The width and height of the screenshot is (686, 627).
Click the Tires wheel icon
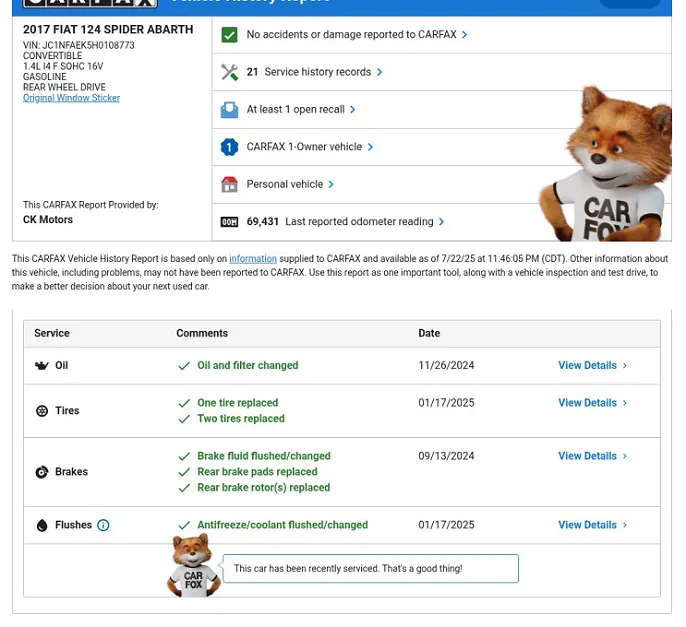point(42,411)
